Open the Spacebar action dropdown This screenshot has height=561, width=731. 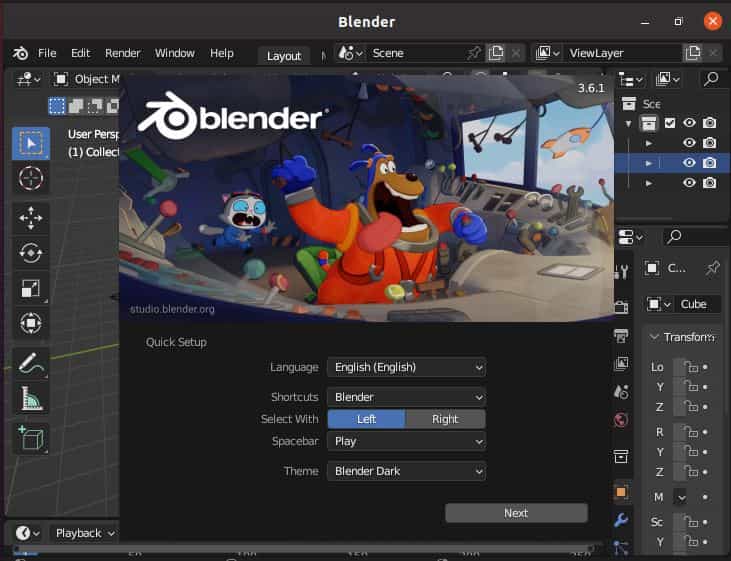point(407,441)
